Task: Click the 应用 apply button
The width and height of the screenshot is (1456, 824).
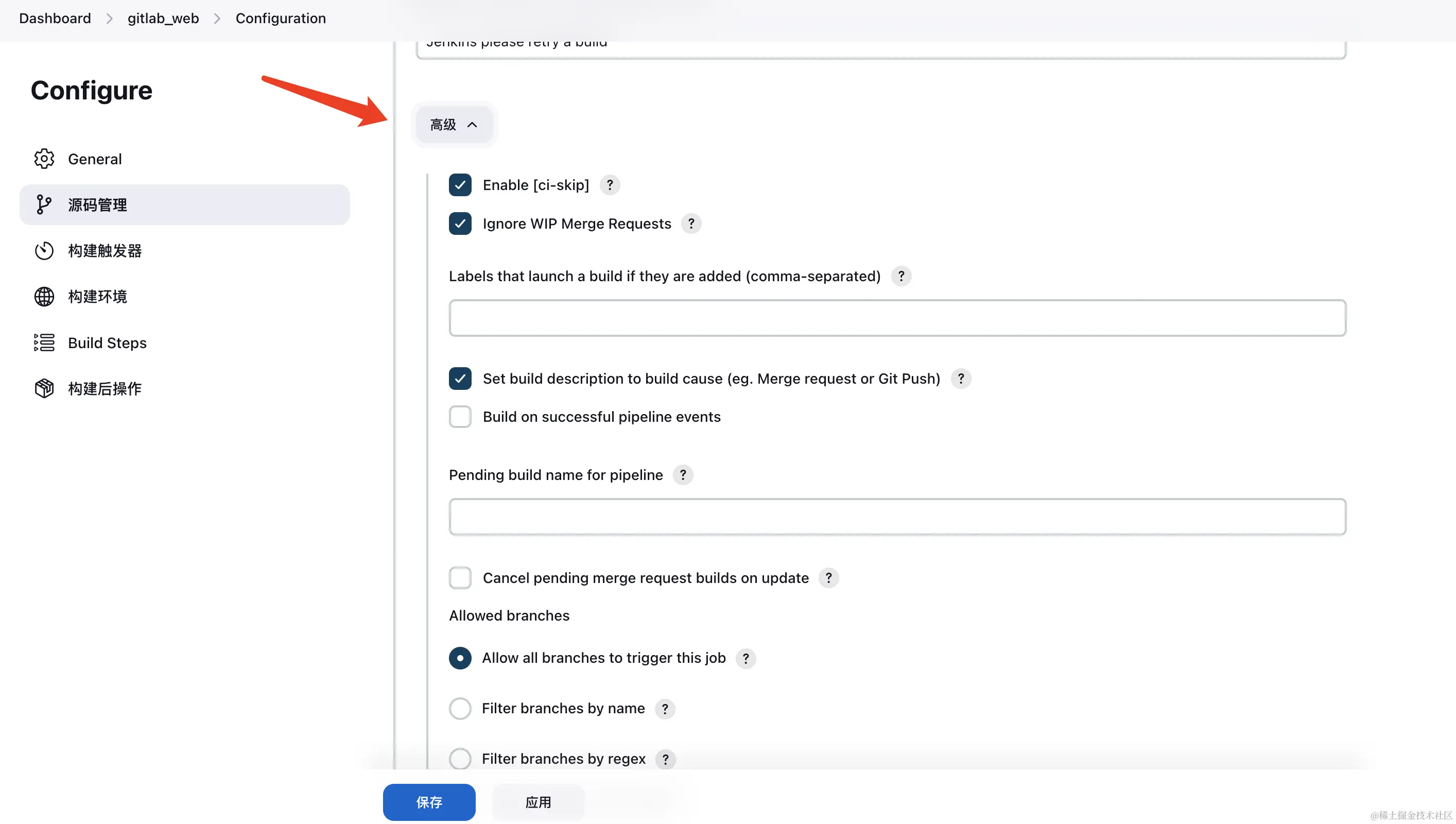Action: click(538, 802)
